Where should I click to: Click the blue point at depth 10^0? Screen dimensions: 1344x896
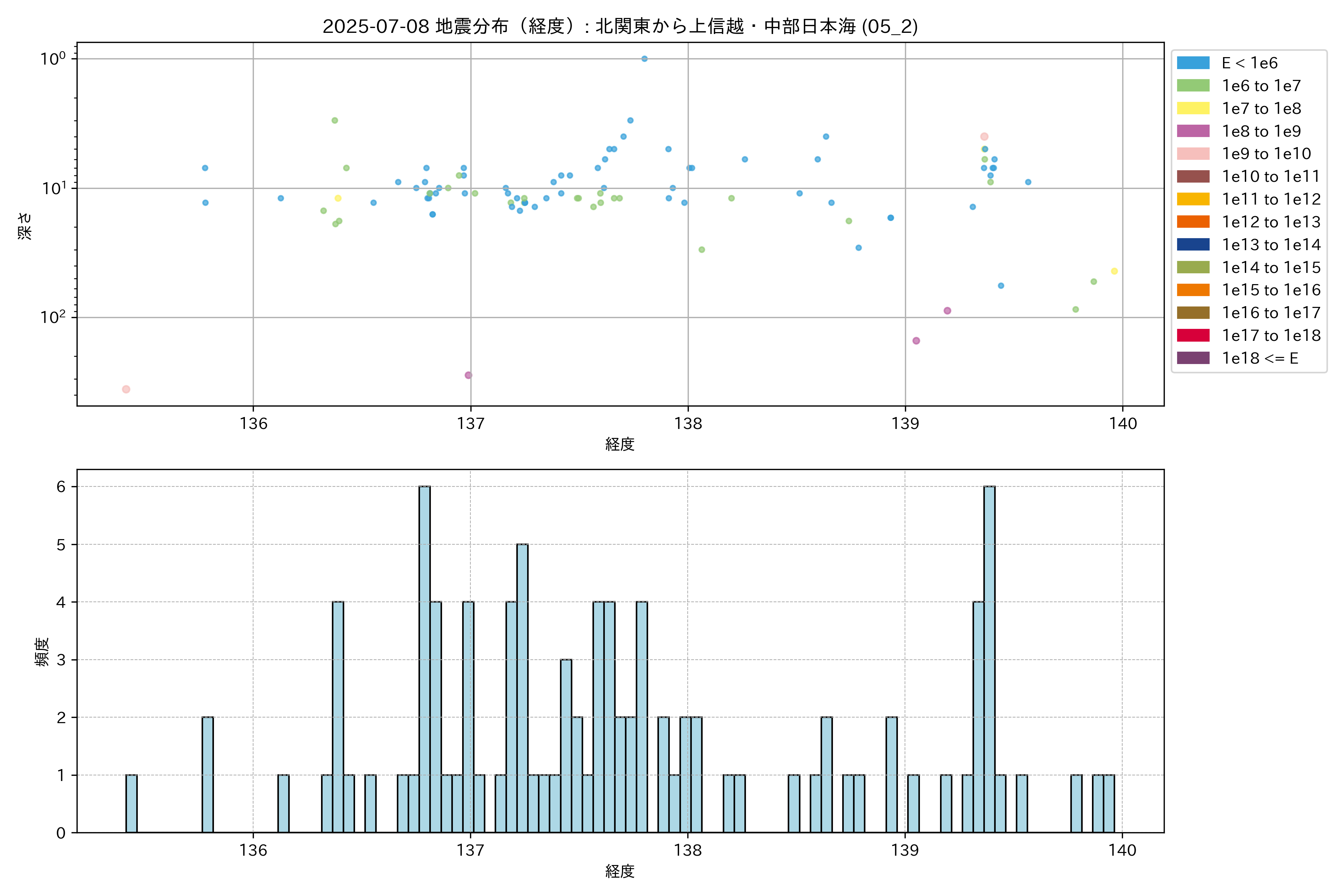click(x=644, y=59)
